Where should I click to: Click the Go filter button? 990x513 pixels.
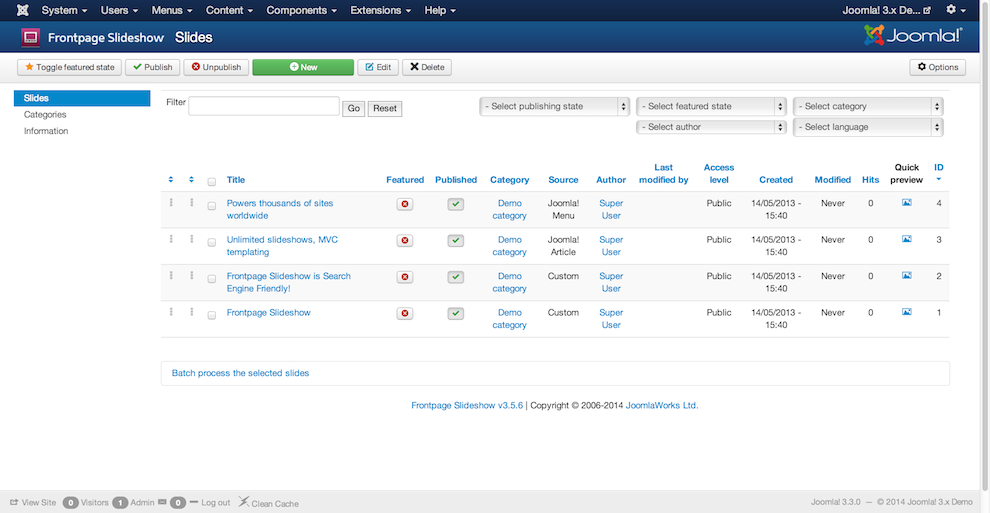tap(354, 109)
